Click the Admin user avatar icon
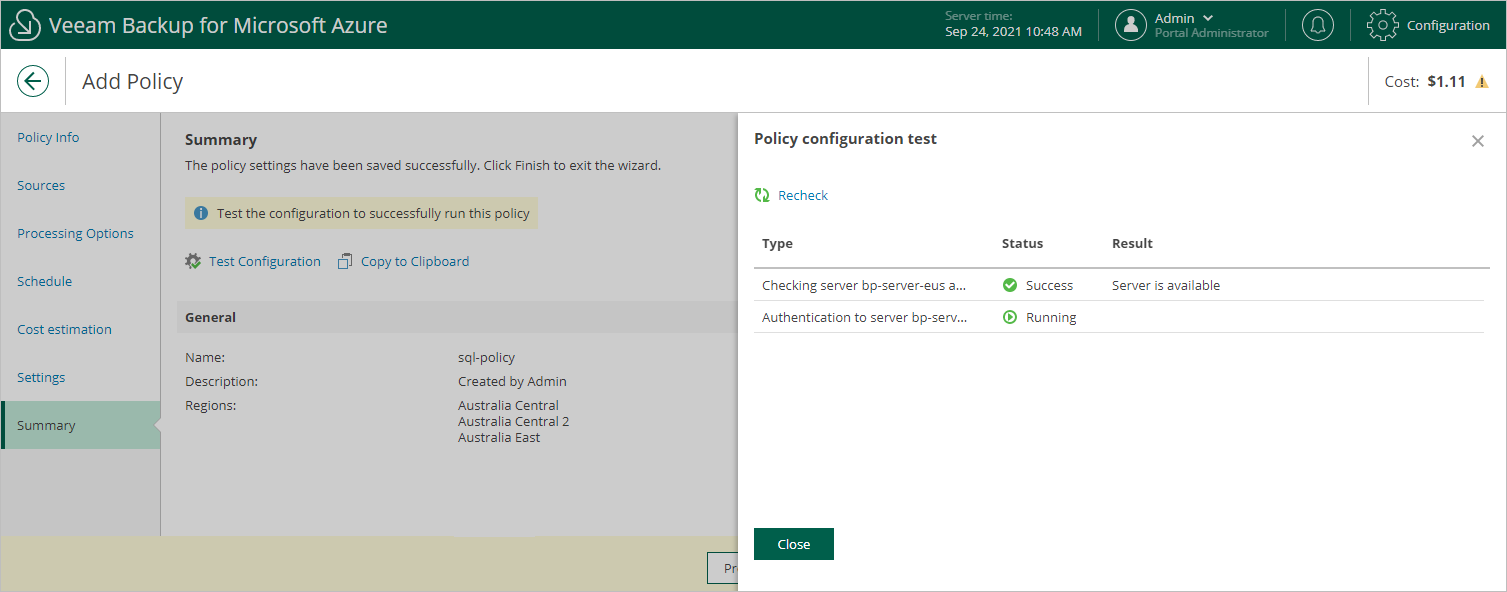Viewport: 1507px width, 592px height. click(x=1130, y=25)
